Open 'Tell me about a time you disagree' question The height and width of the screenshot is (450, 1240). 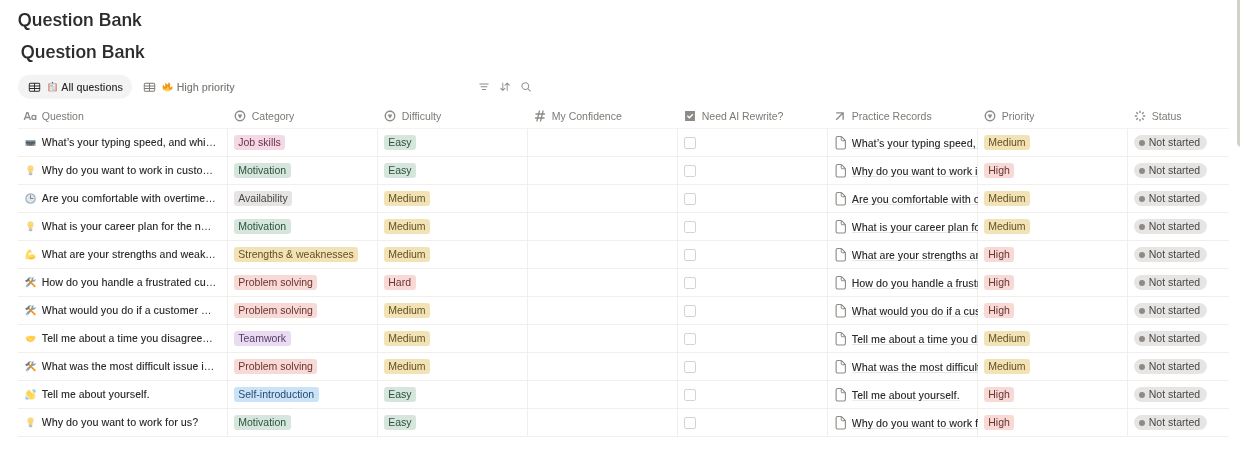coord(128,339)
